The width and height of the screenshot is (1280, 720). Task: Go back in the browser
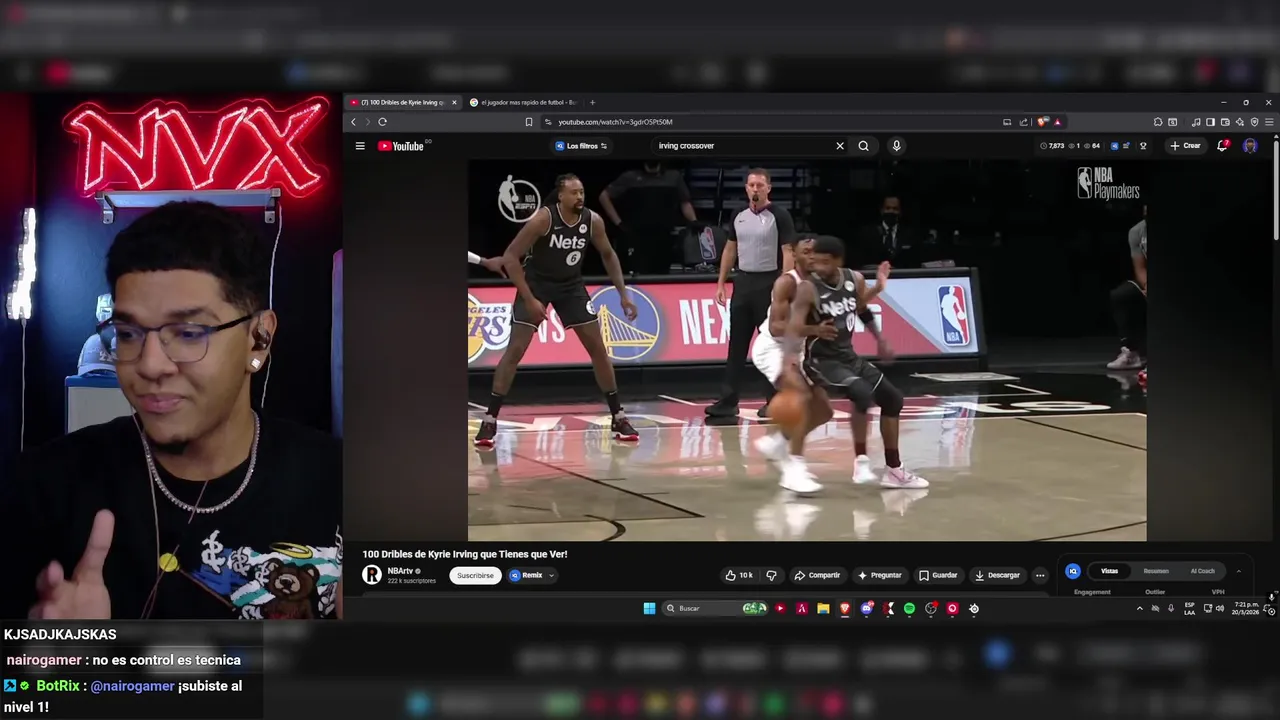pos(353,122)
